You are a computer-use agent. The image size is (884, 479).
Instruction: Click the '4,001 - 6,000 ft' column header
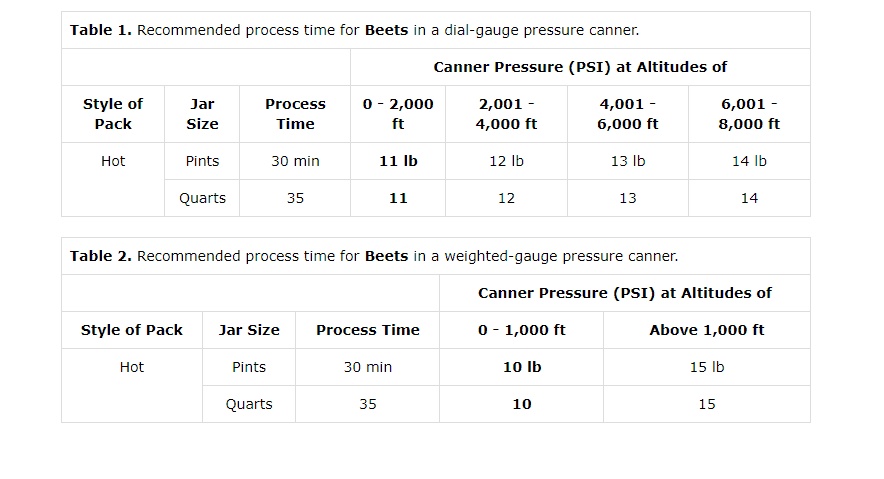pyautogui.click(x=627, y=114)
